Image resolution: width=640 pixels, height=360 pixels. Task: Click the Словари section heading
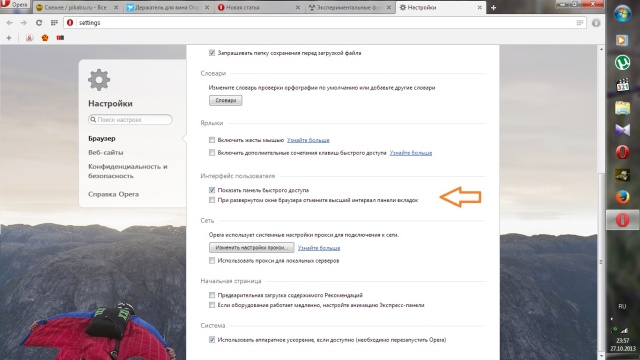pyautogui.click(x=213, y=73)
